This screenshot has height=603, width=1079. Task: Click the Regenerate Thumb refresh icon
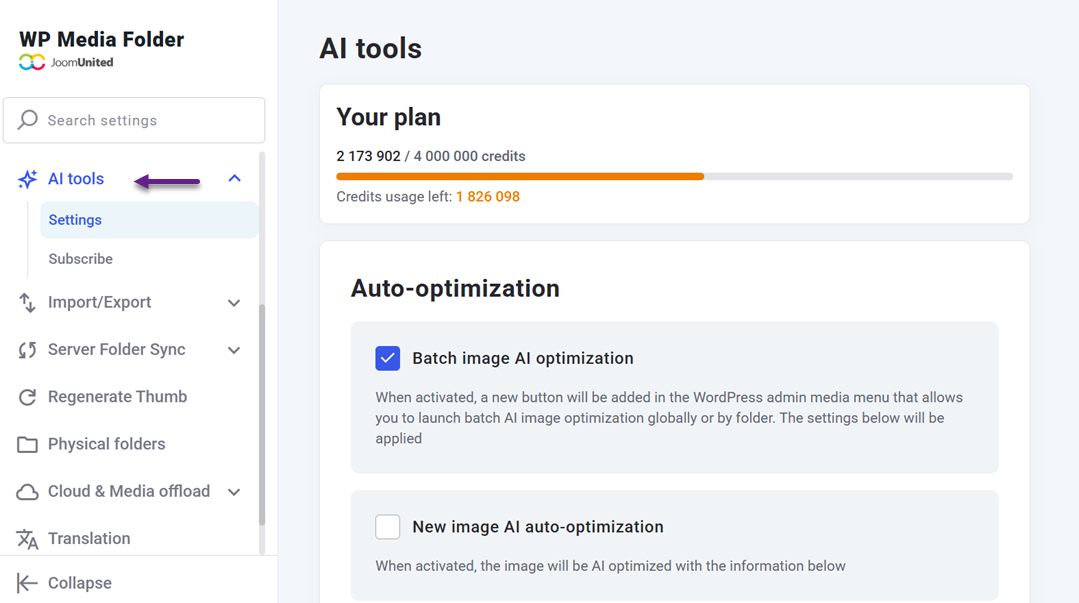[28, 397]
